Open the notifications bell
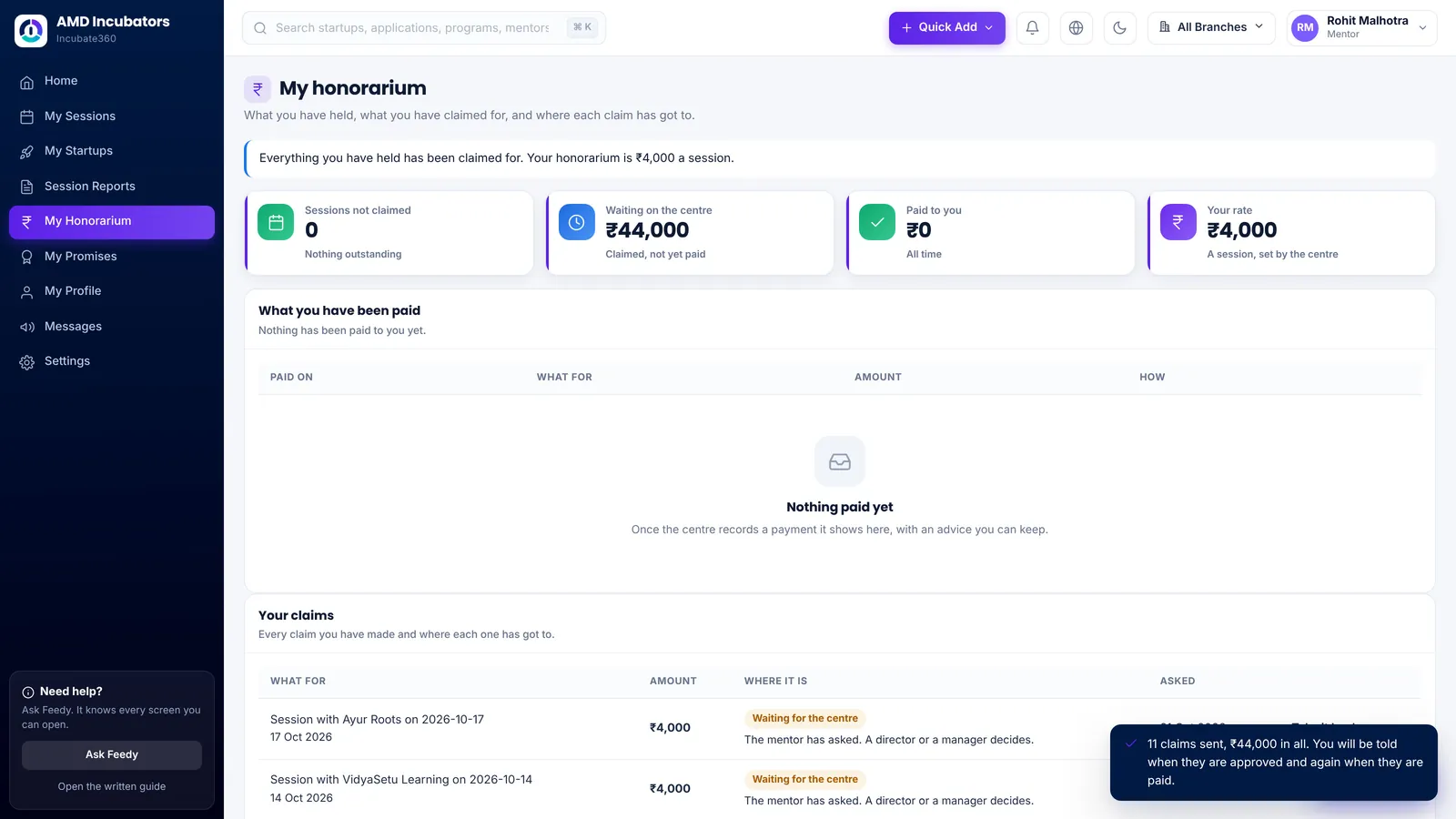This screenshot has width=1456, height=819. click(1032, 27)
